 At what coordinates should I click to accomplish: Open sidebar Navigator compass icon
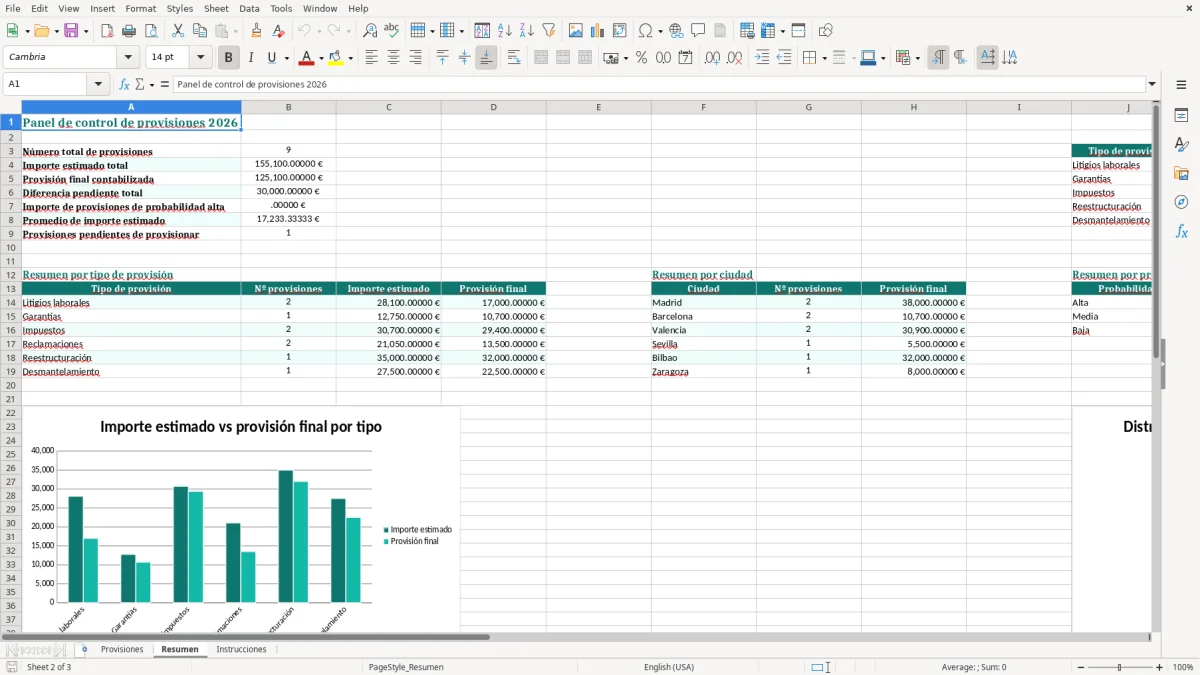1181,203
